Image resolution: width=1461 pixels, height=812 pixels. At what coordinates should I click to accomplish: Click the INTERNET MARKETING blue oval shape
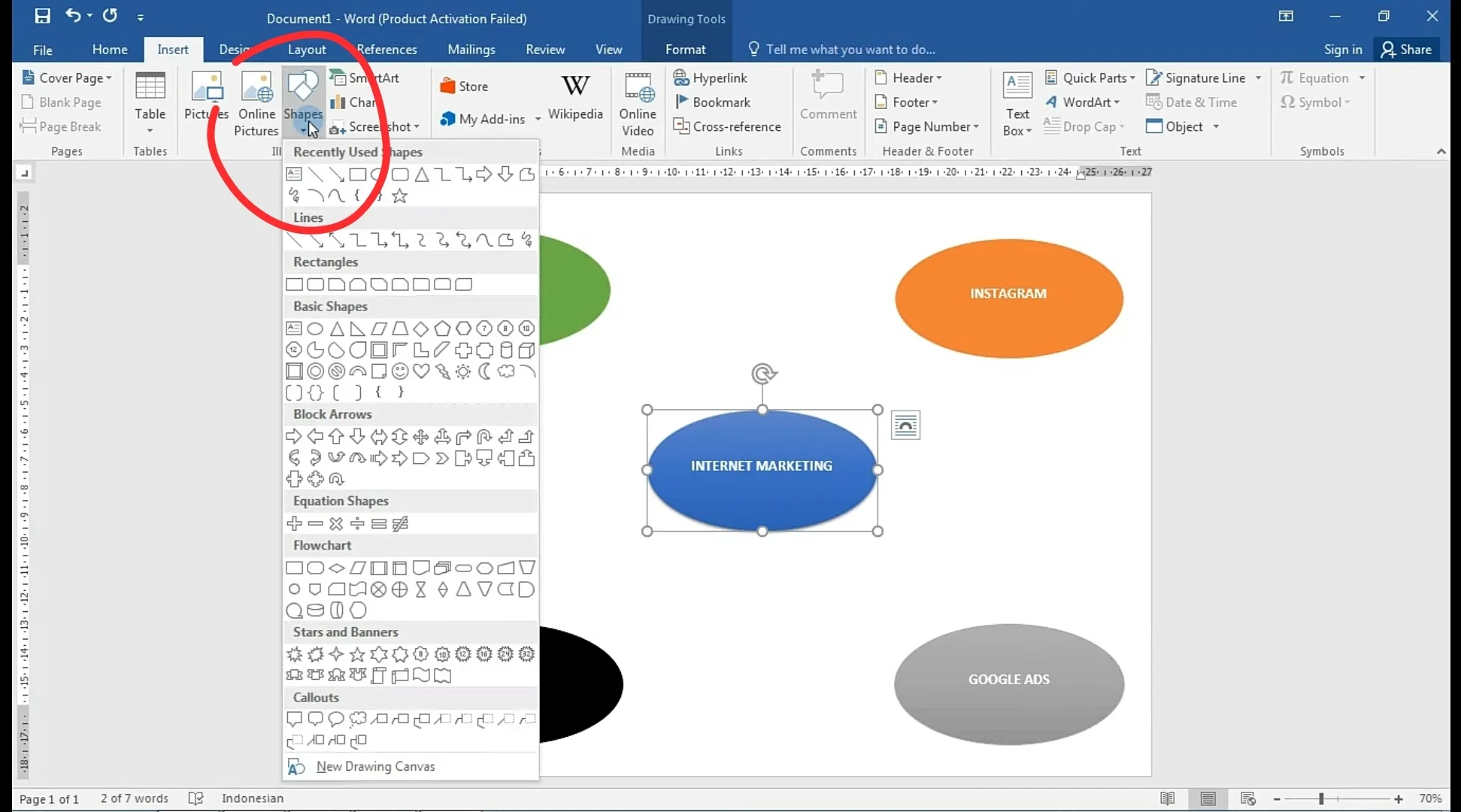(761, 465)
